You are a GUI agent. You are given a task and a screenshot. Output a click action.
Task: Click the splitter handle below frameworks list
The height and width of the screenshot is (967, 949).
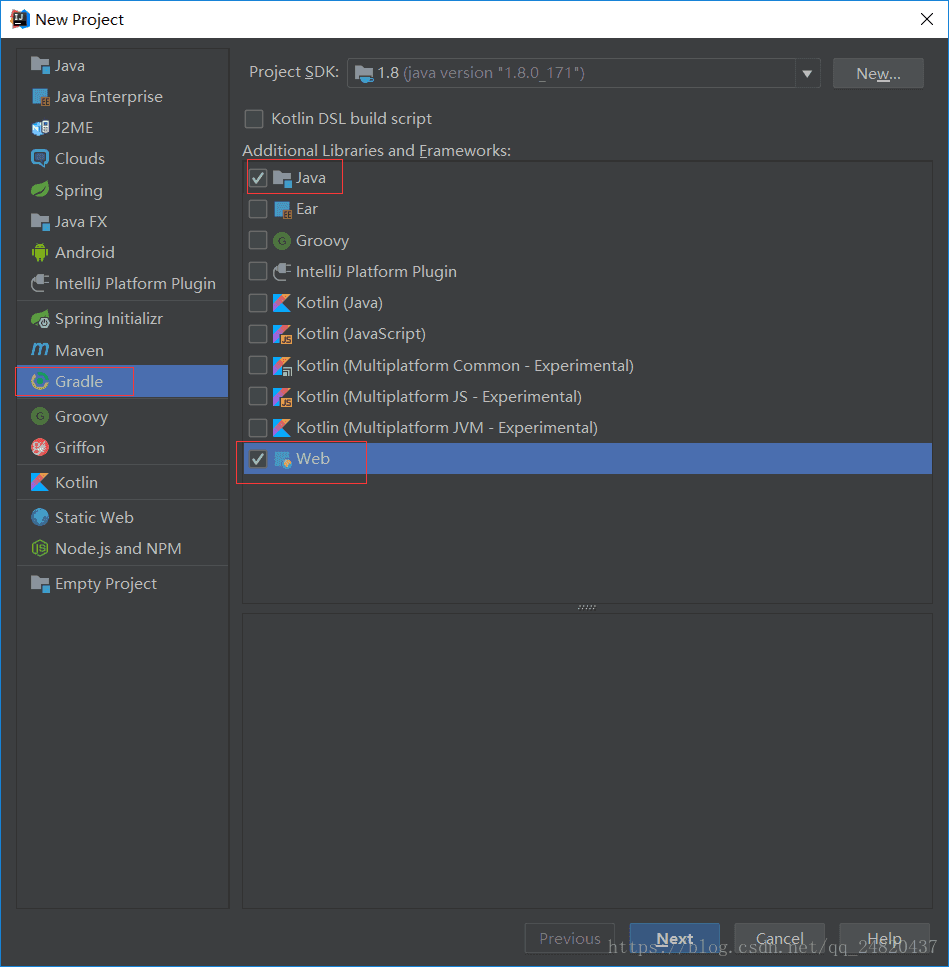coord(586,607)
